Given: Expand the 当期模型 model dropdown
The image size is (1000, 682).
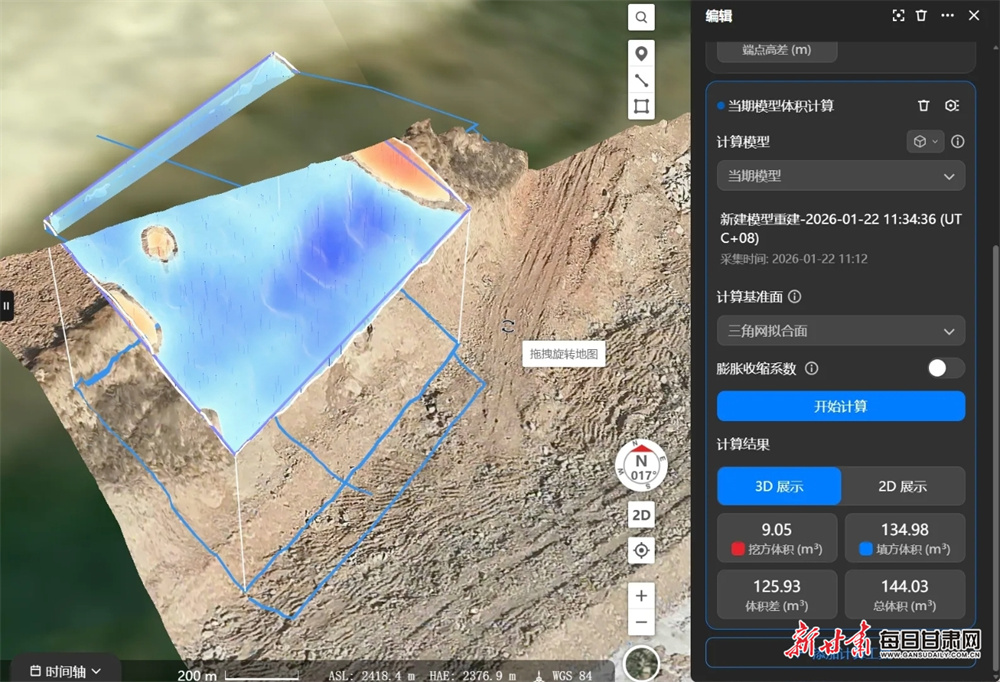Looking at the screenshot, I should [841, 176].
